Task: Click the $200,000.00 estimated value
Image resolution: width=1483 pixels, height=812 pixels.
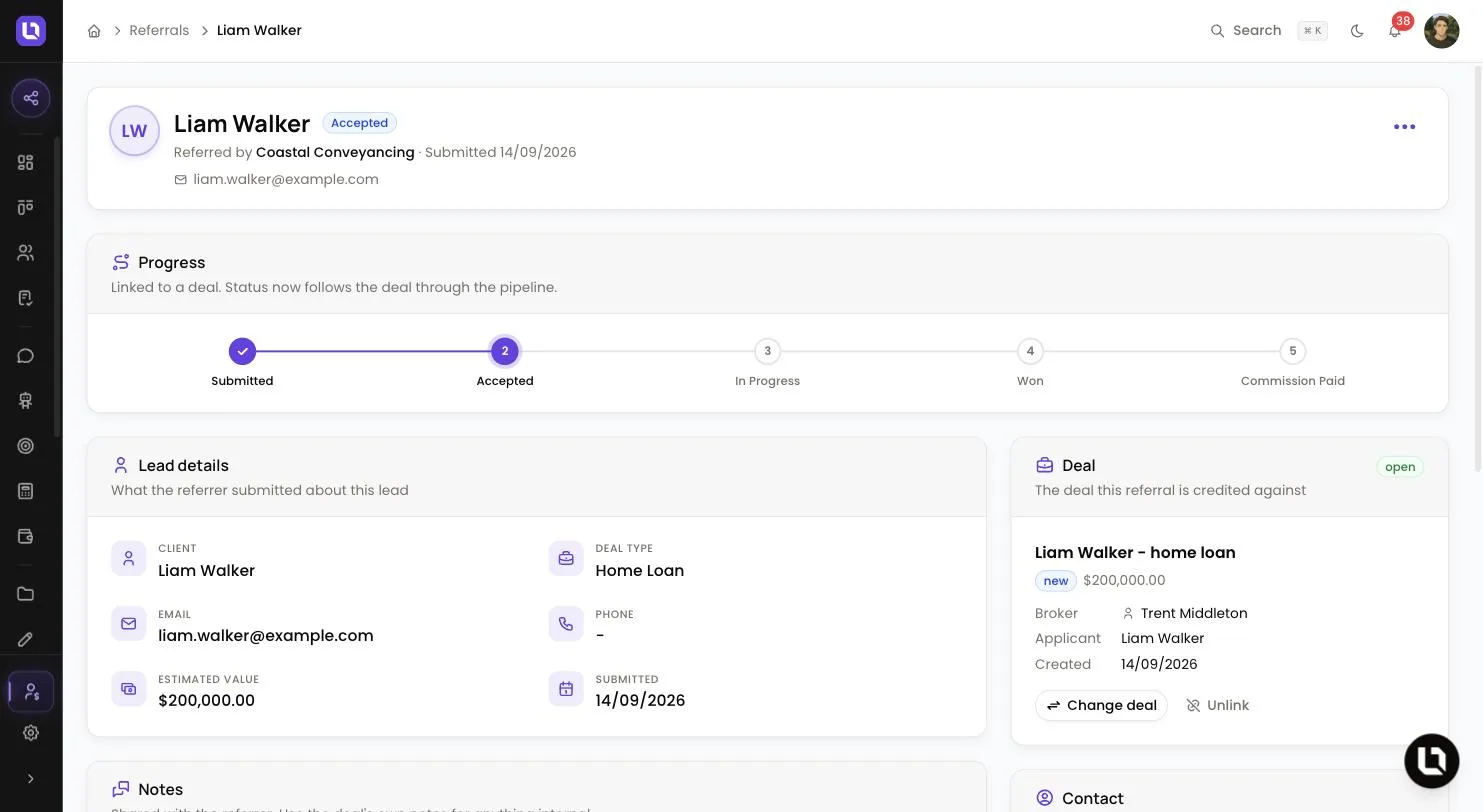Action: [x=206, y=701]
